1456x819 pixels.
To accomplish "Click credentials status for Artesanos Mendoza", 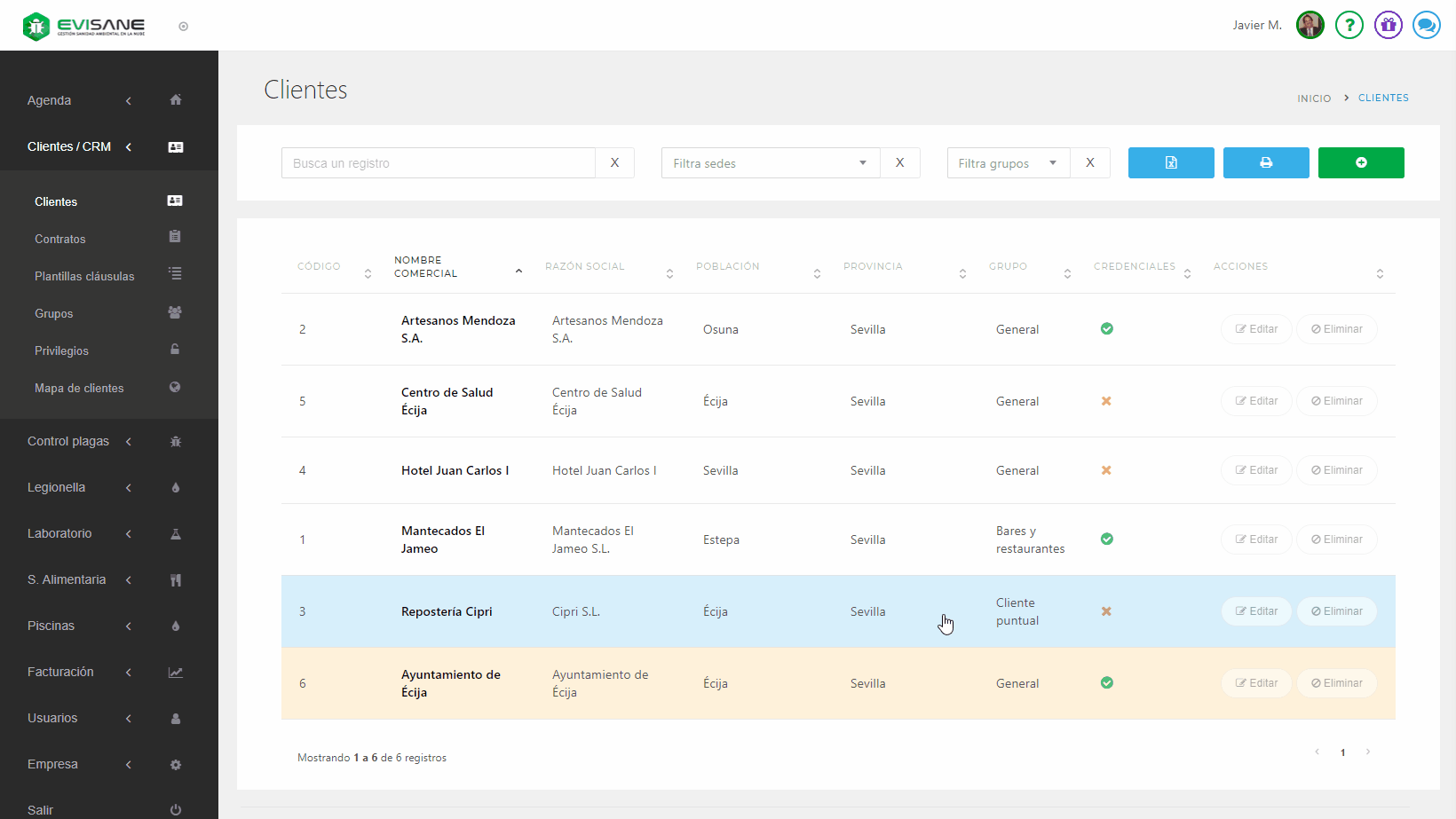I will pos(1106,329).
